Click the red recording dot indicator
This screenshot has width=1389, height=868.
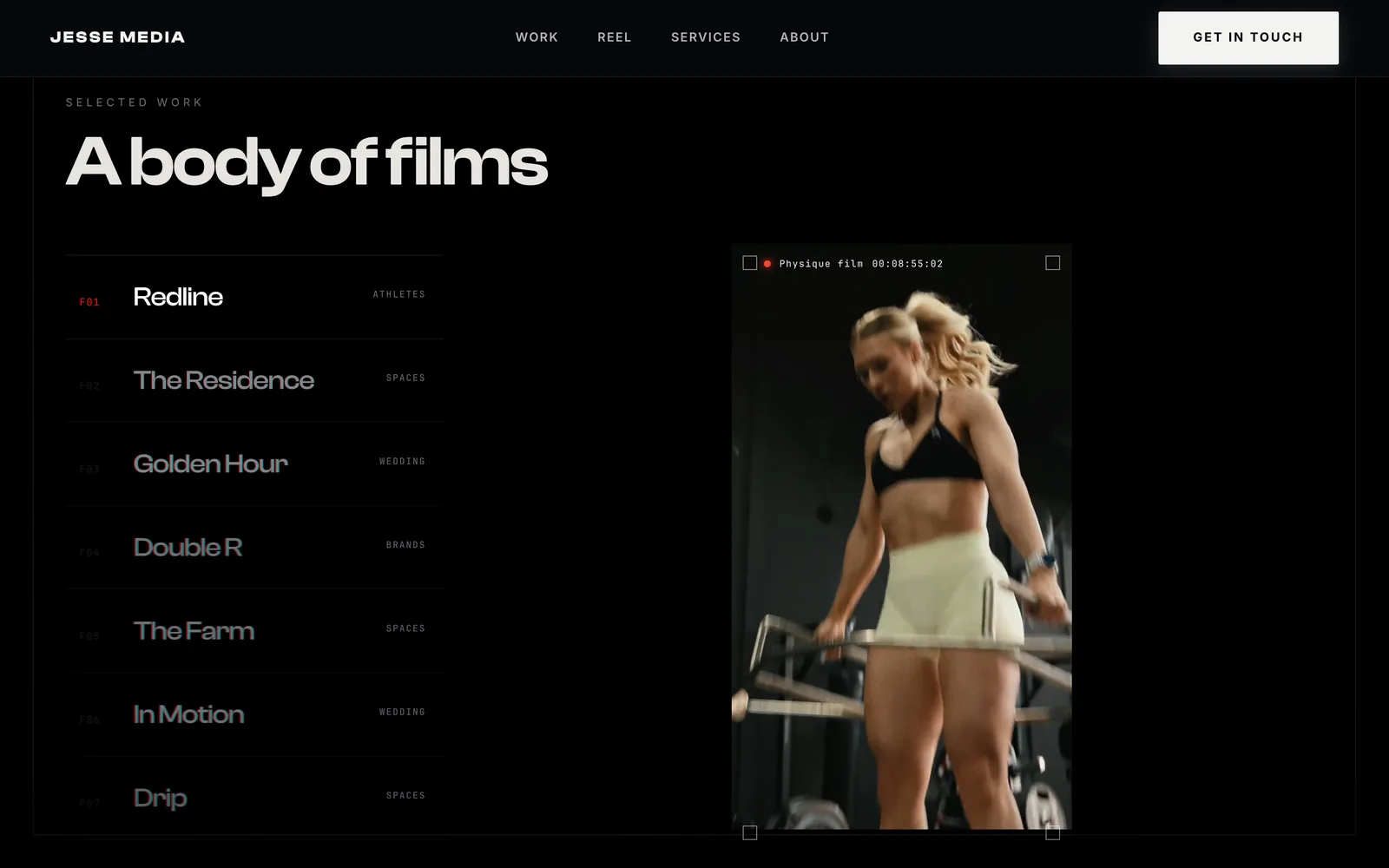coord(767,264)
